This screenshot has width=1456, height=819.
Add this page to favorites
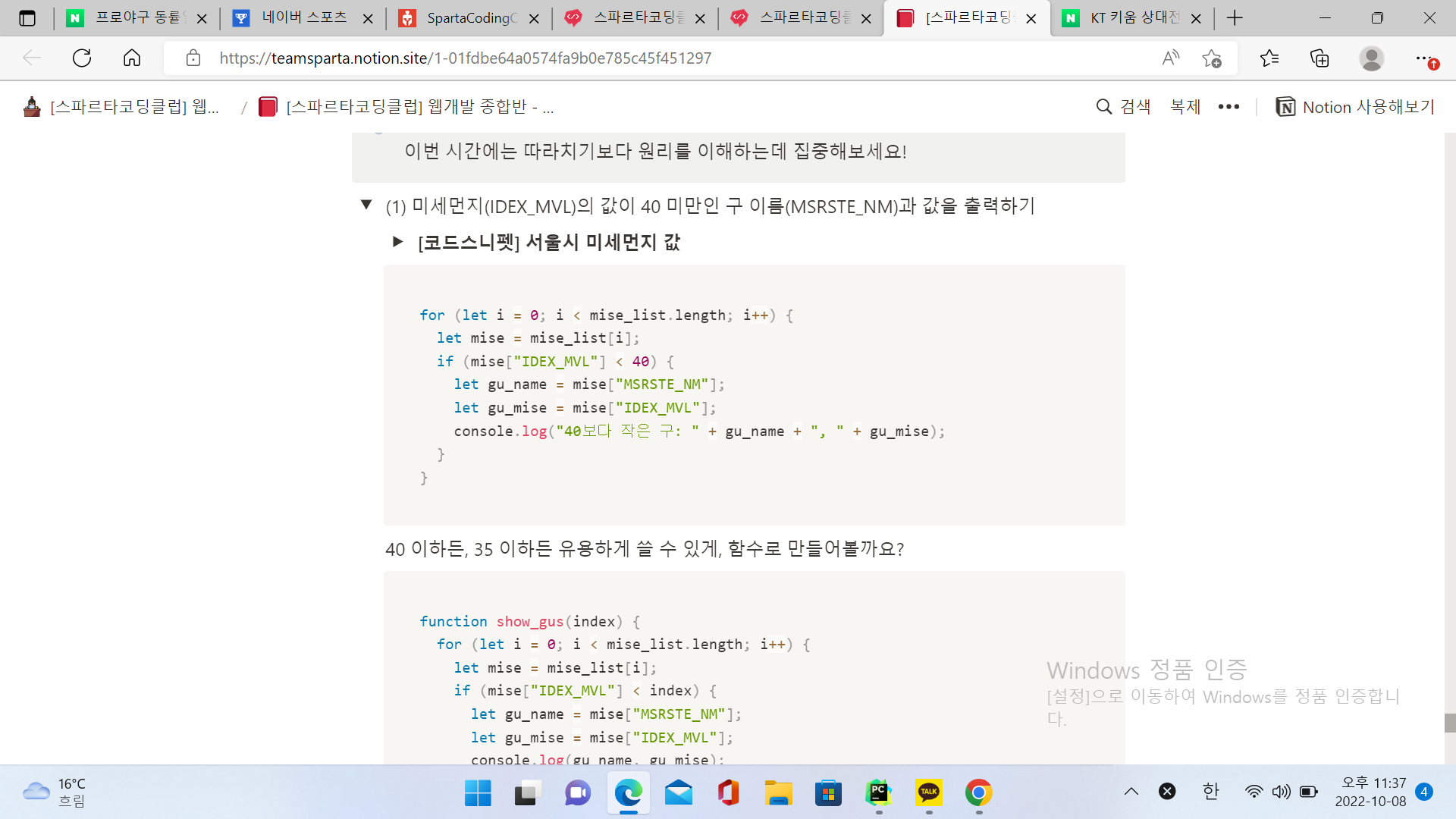click(1212, 58)
